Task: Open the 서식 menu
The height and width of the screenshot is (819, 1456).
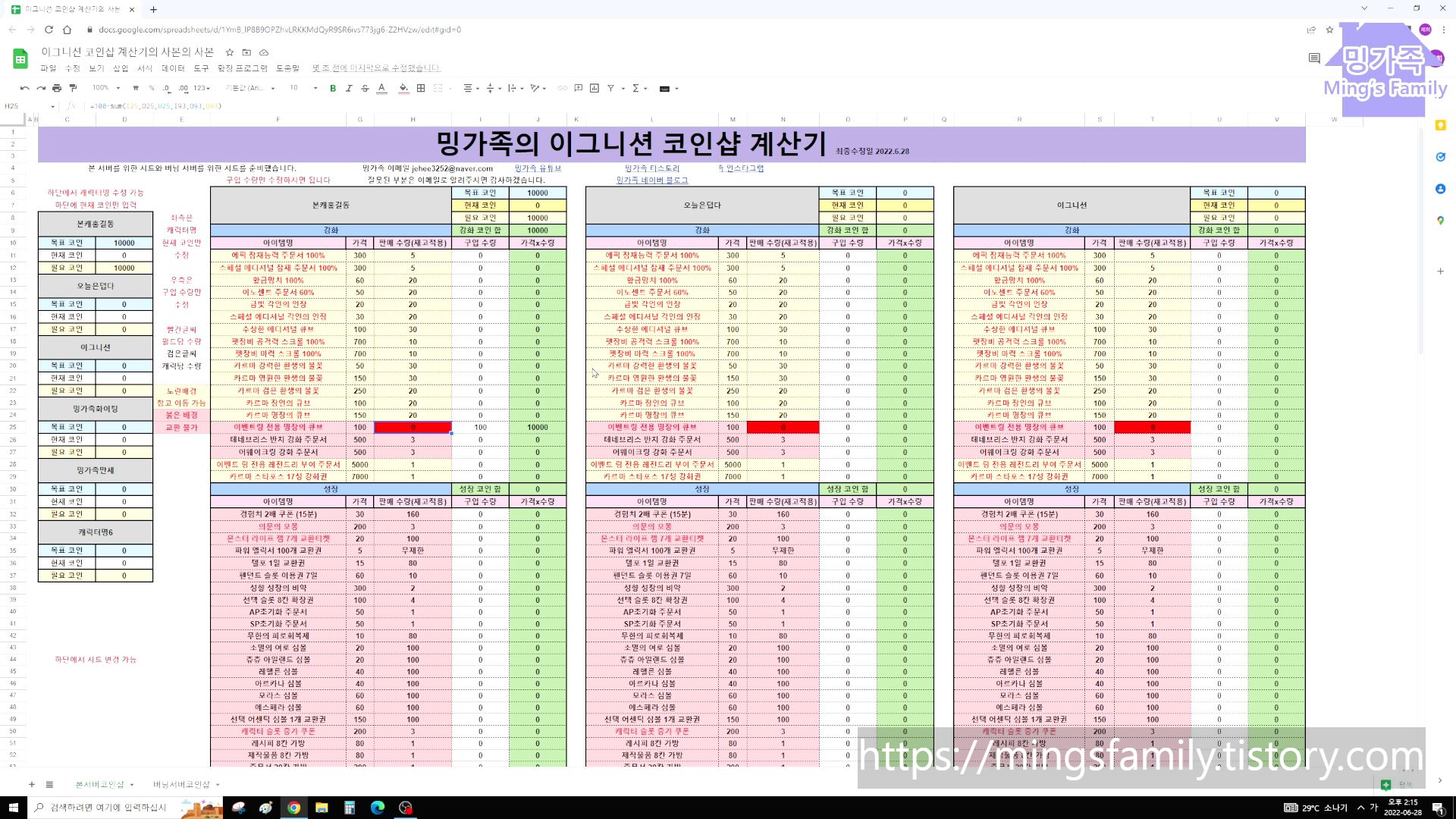Action: pyautogui.click(x=145, y=68)
